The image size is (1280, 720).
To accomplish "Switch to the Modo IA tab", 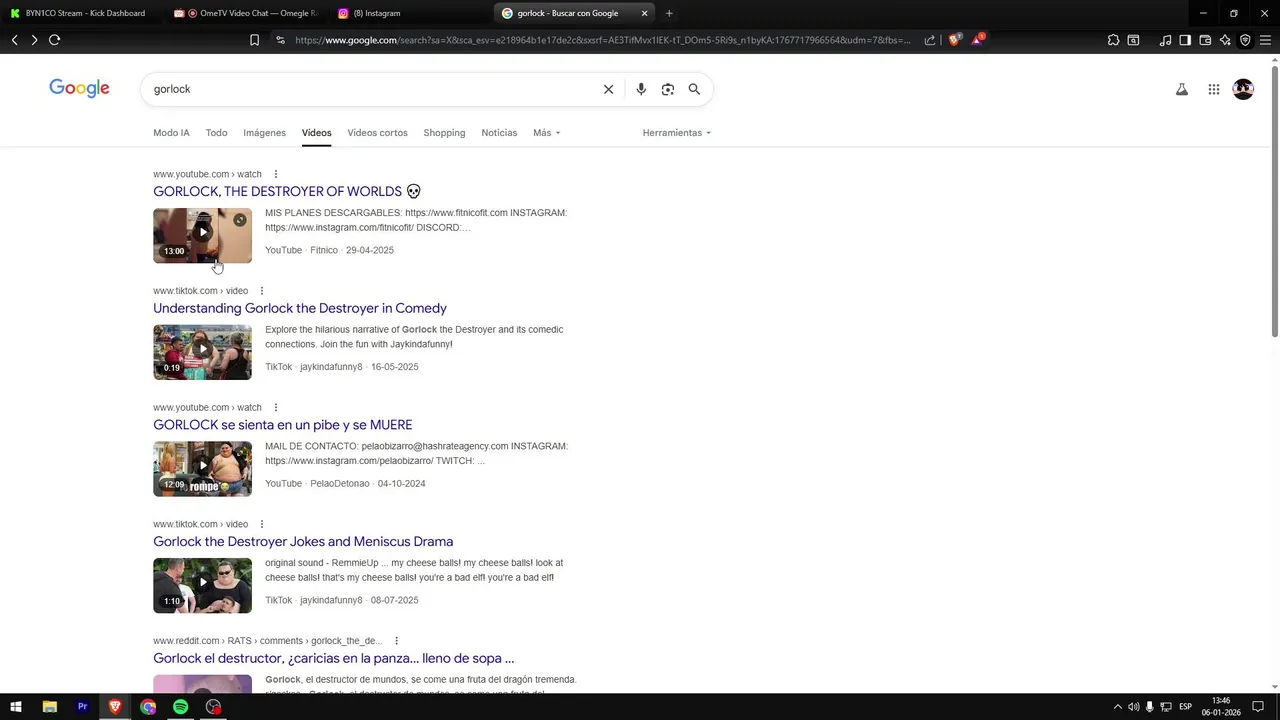I will [171, 133].
